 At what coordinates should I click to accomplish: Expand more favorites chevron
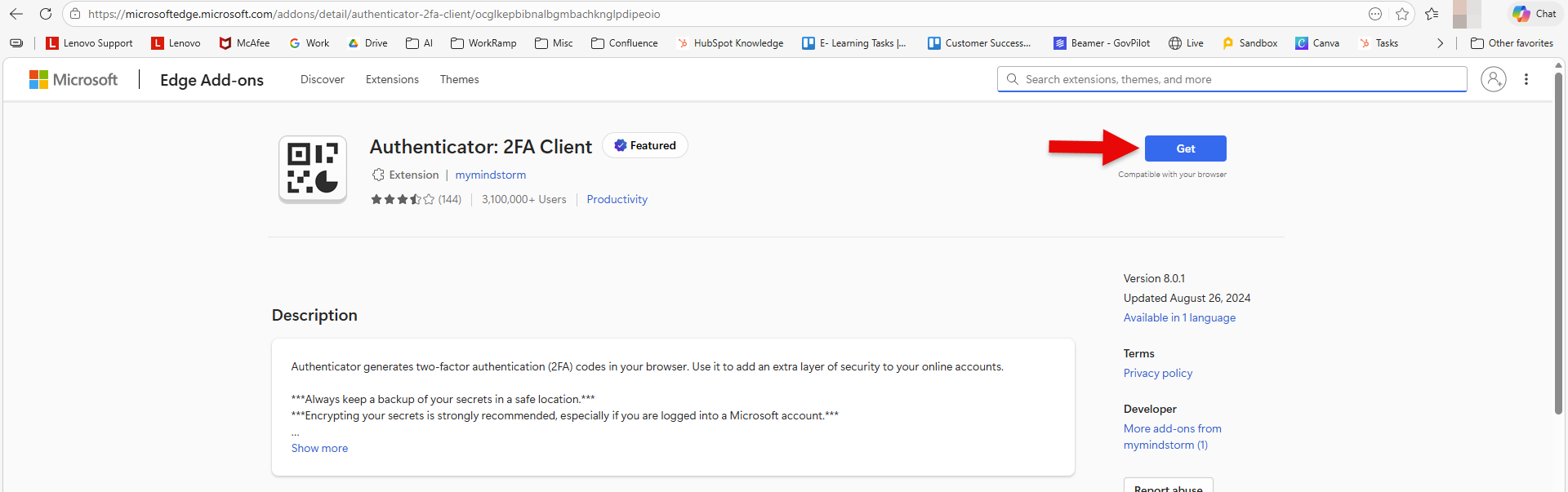tap(1440, 43)
